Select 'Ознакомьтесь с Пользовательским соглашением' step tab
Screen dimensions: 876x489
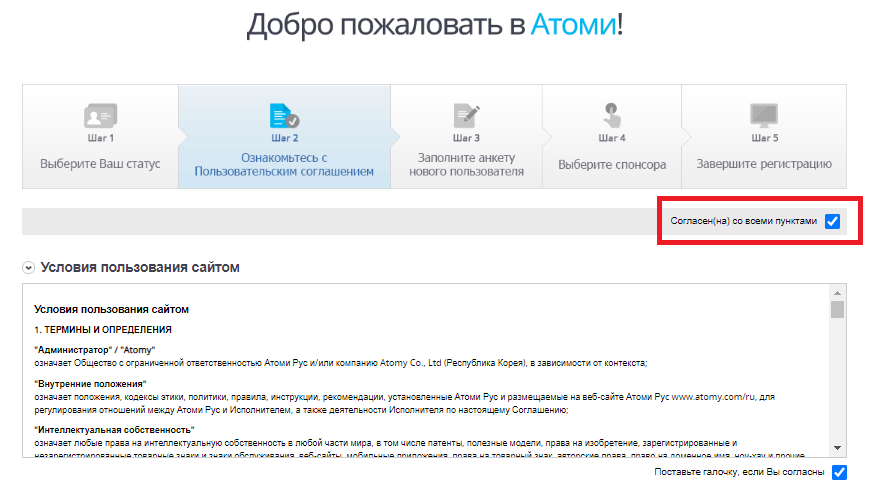point(284,136)
